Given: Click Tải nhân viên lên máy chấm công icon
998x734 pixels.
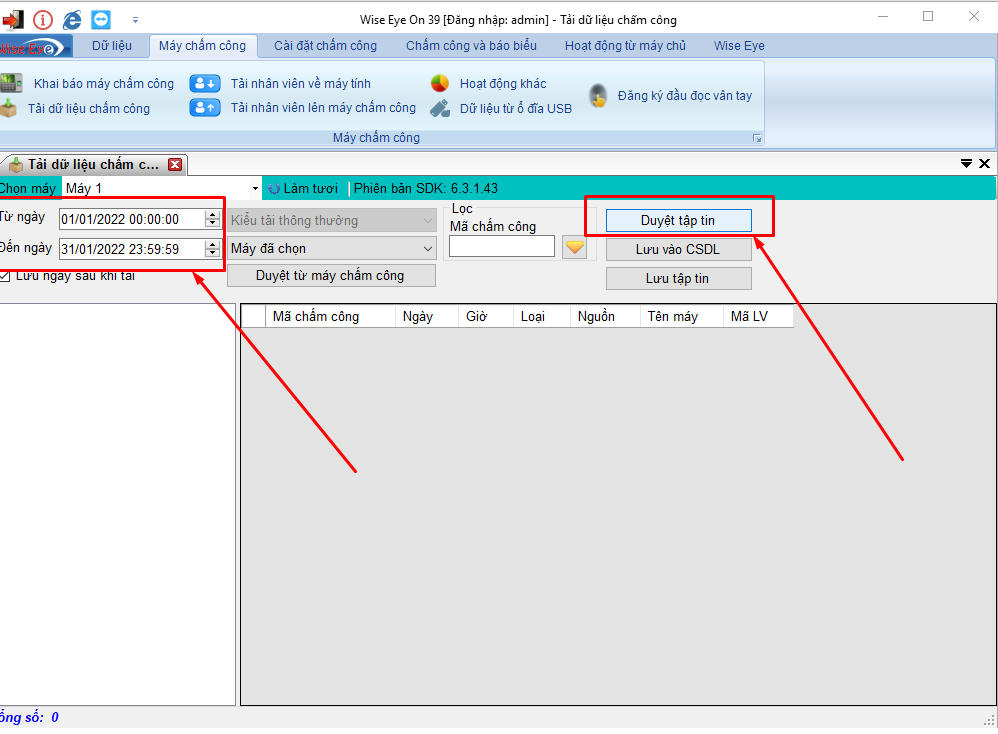Looking at the screenshot, I should (205, 108).
